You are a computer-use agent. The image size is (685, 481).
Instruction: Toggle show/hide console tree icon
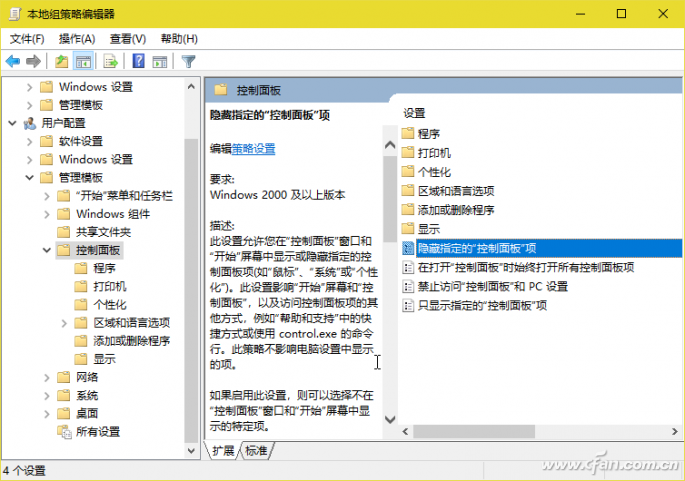84,61
